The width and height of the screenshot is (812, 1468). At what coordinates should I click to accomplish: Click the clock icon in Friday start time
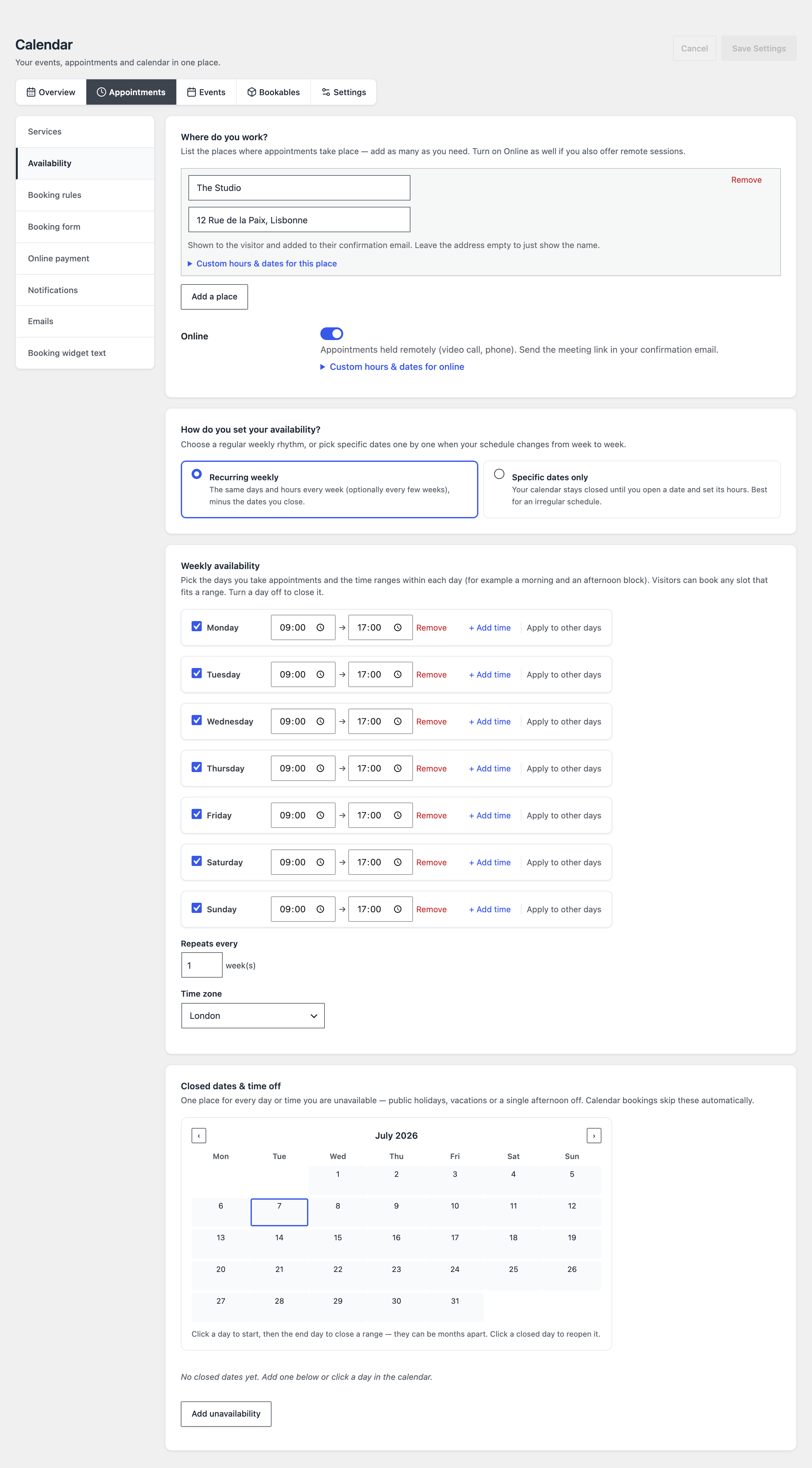[x=320, y=816]
